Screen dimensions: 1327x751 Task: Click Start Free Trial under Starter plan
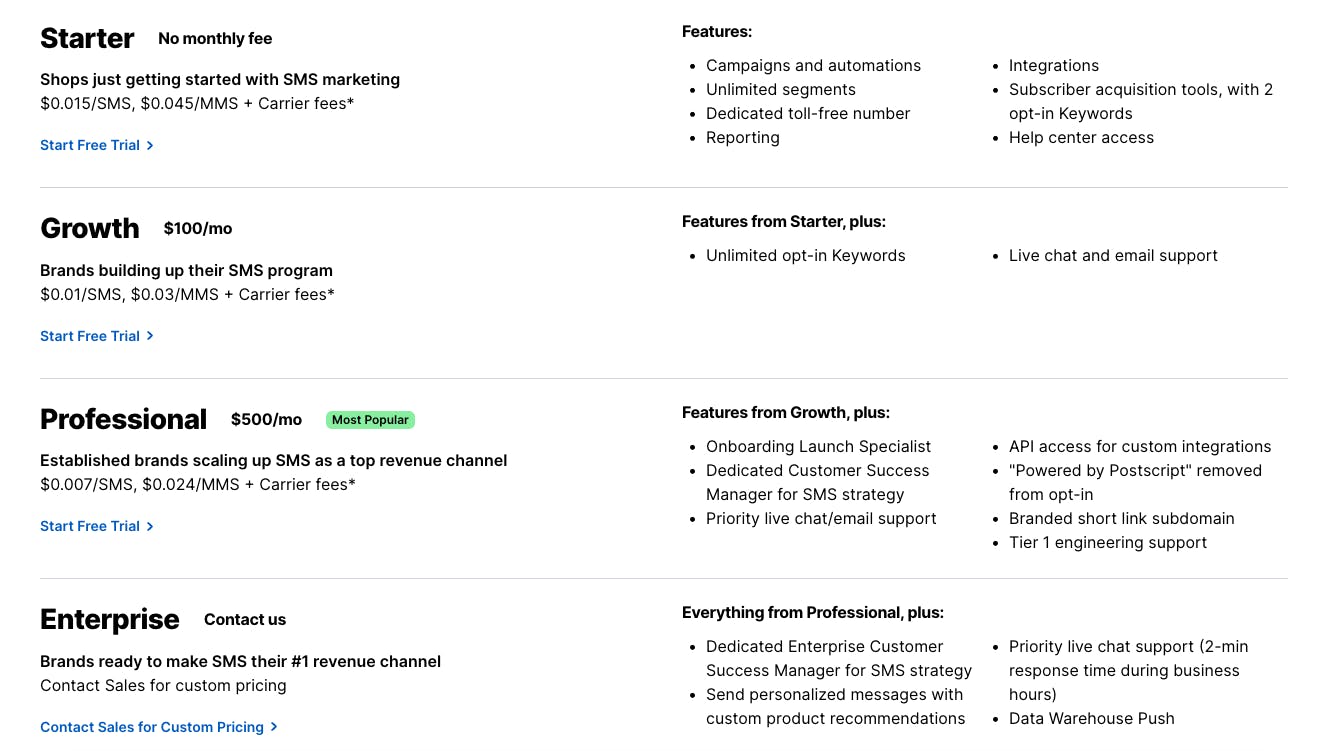coord(90,145)
